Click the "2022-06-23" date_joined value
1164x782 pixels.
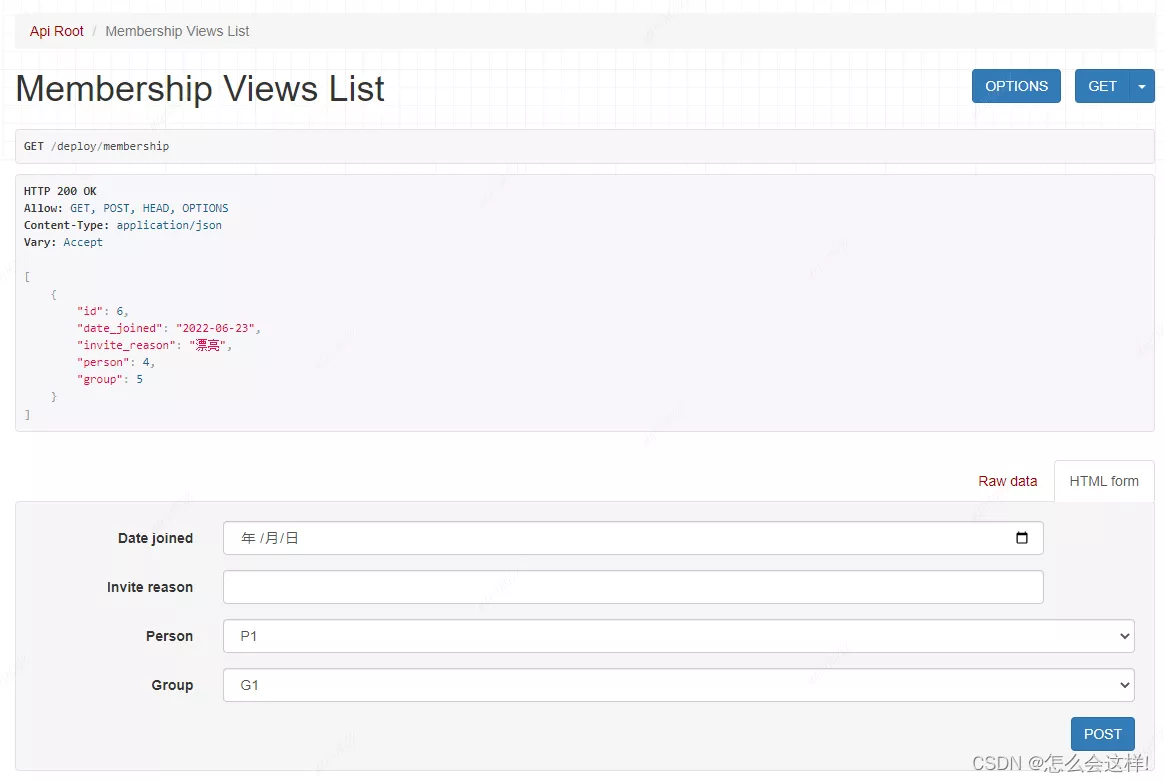215,328
